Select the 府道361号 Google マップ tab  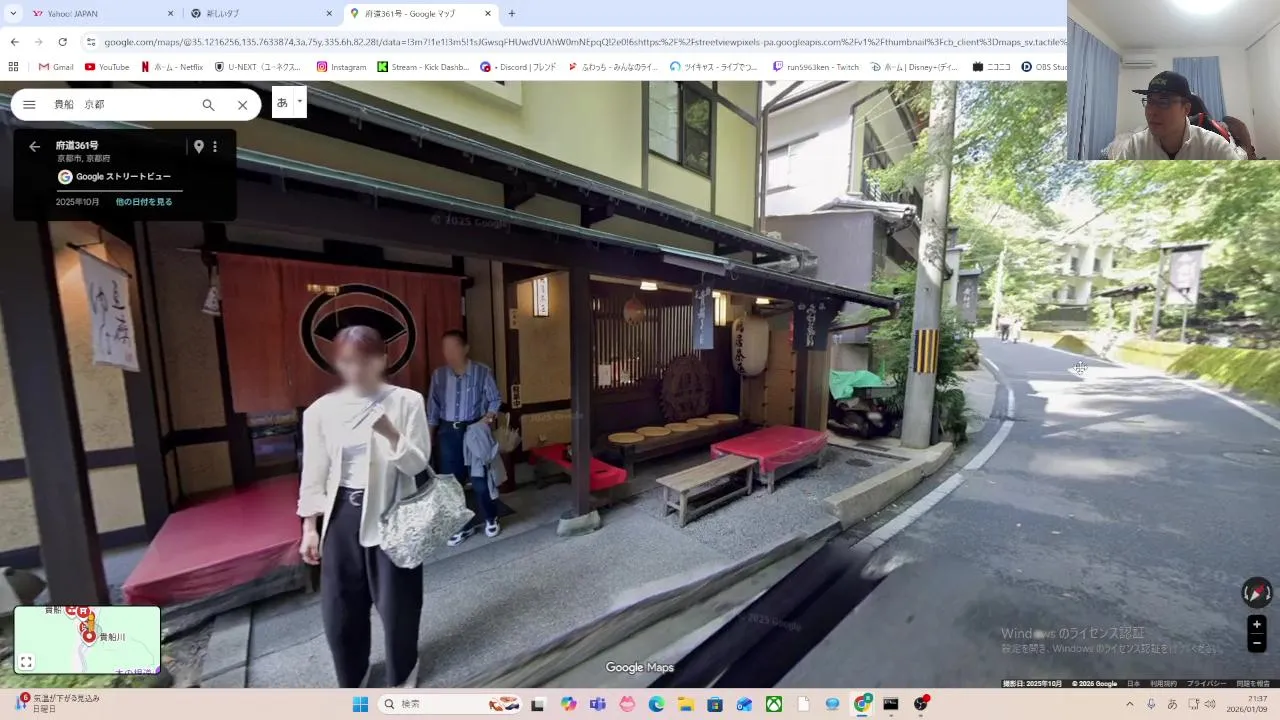[x=420, y=14]
